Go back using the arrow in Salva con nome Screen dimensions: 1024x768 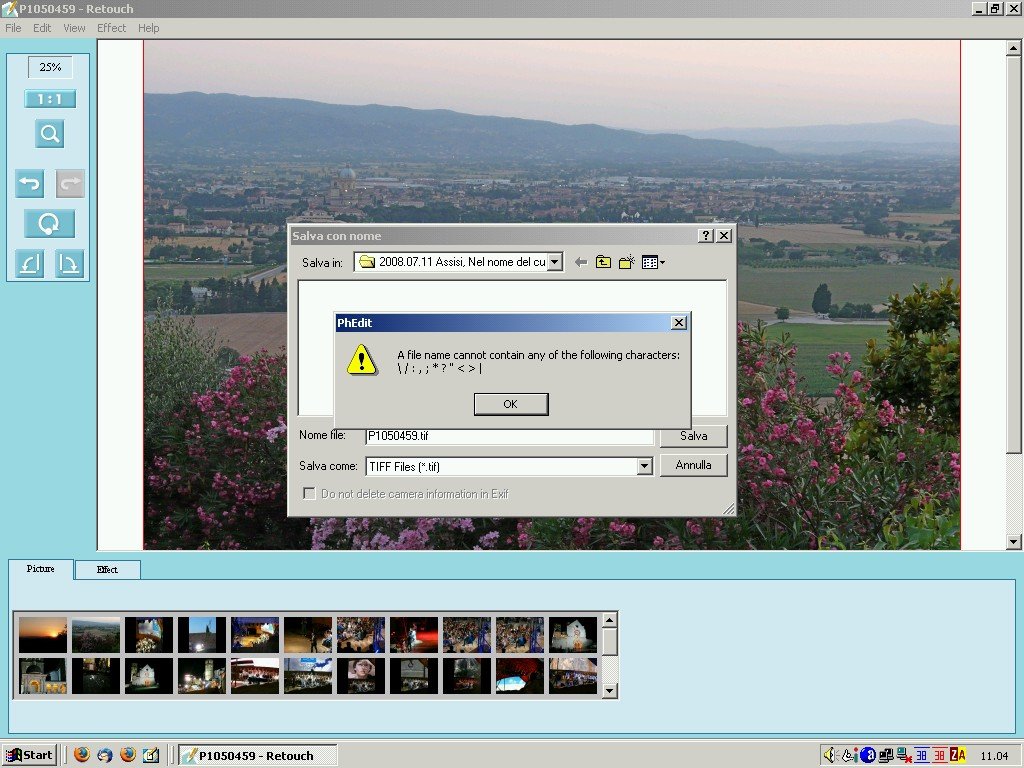tap(581, 263)
